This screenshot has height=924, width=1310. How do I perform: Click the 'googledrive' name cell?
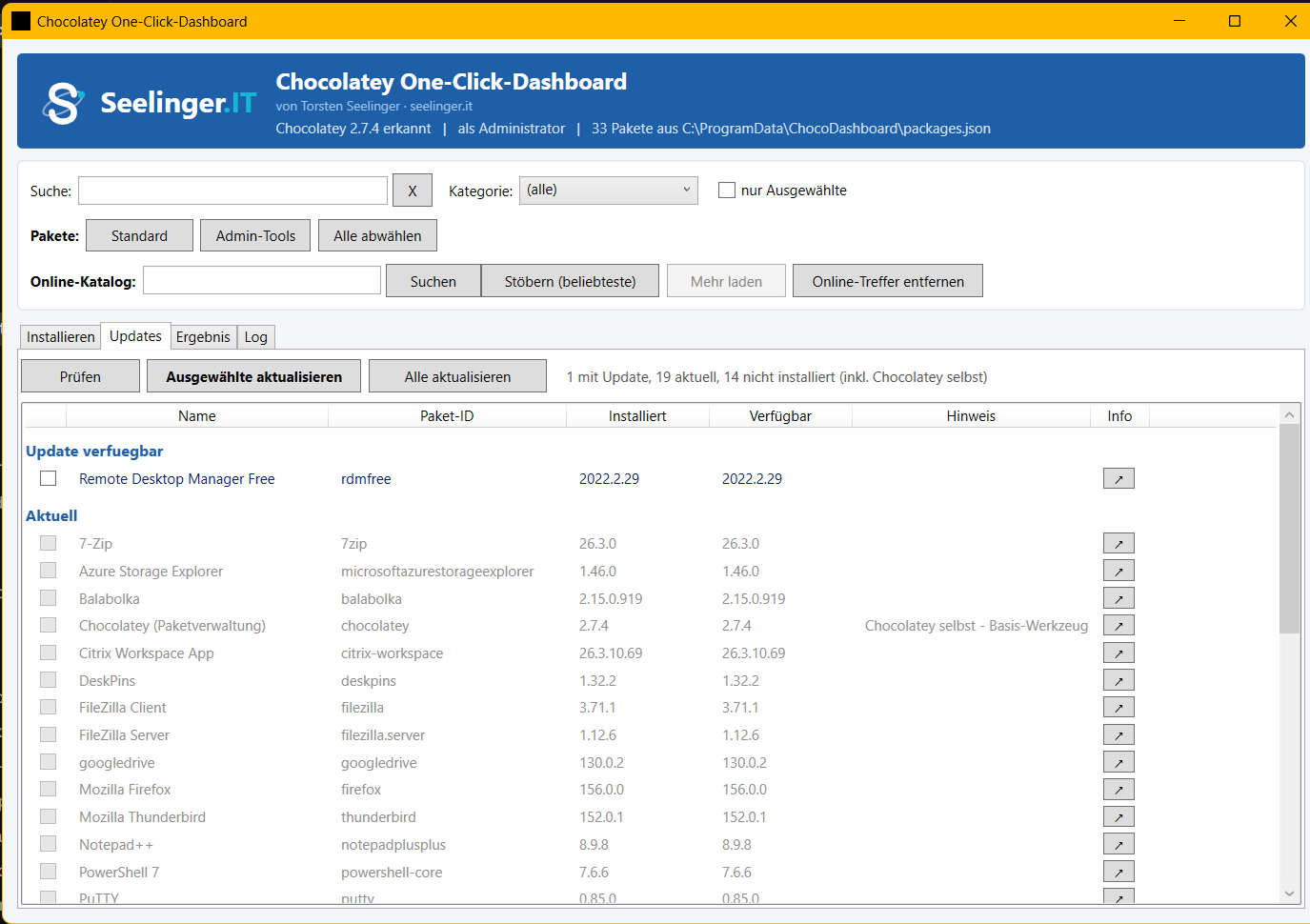[117, 763]
